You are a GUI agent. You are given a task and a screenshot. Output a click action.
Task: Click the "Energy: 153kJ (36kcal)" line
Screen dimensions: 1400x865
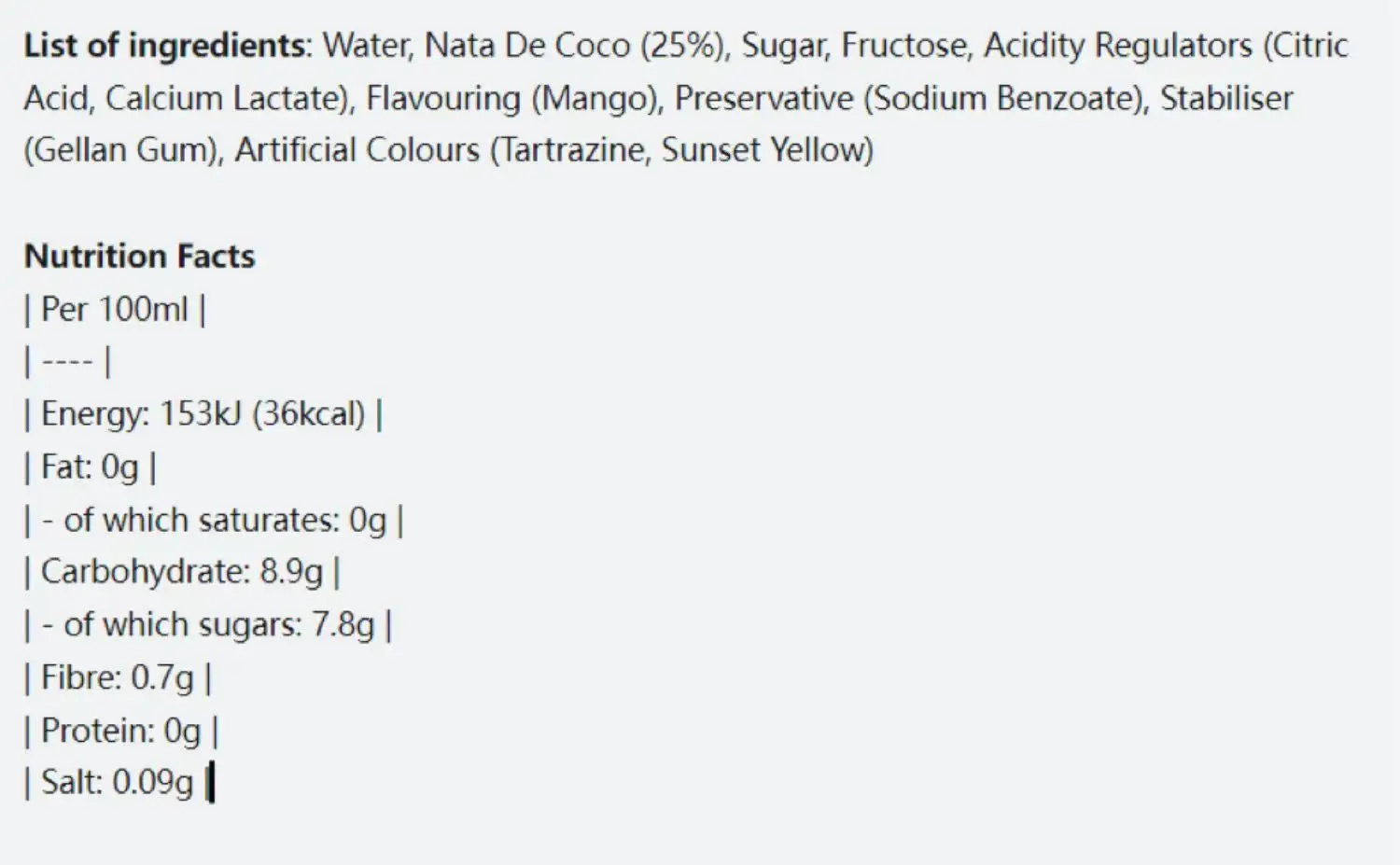pos(203,414)
